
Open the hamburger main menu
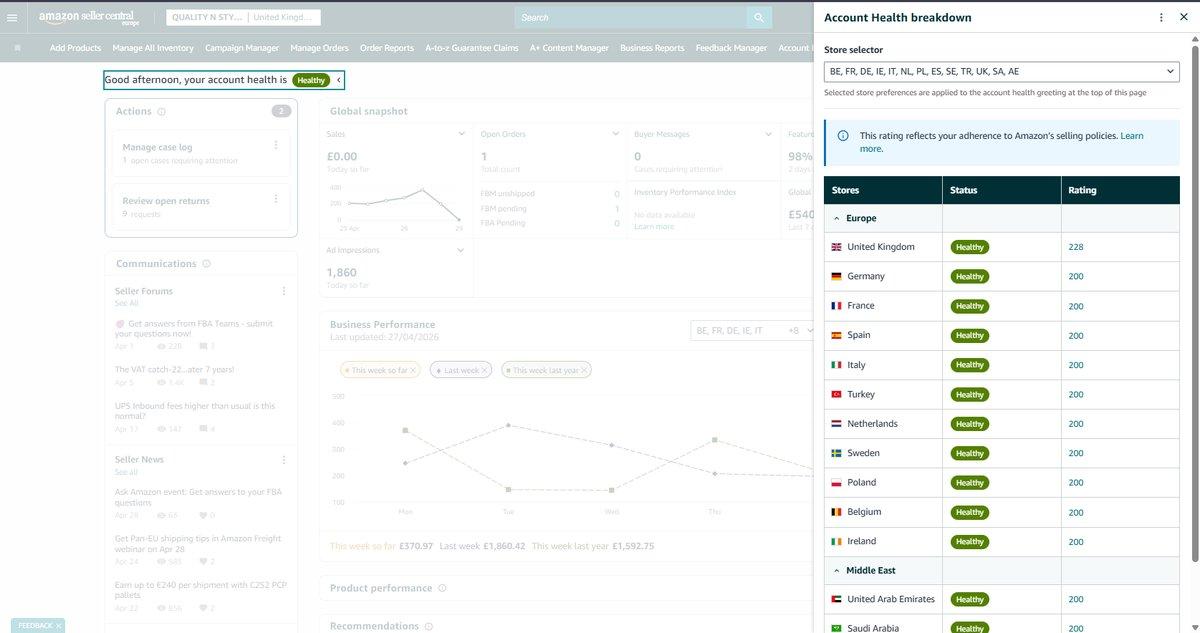[x=12, y=17]
